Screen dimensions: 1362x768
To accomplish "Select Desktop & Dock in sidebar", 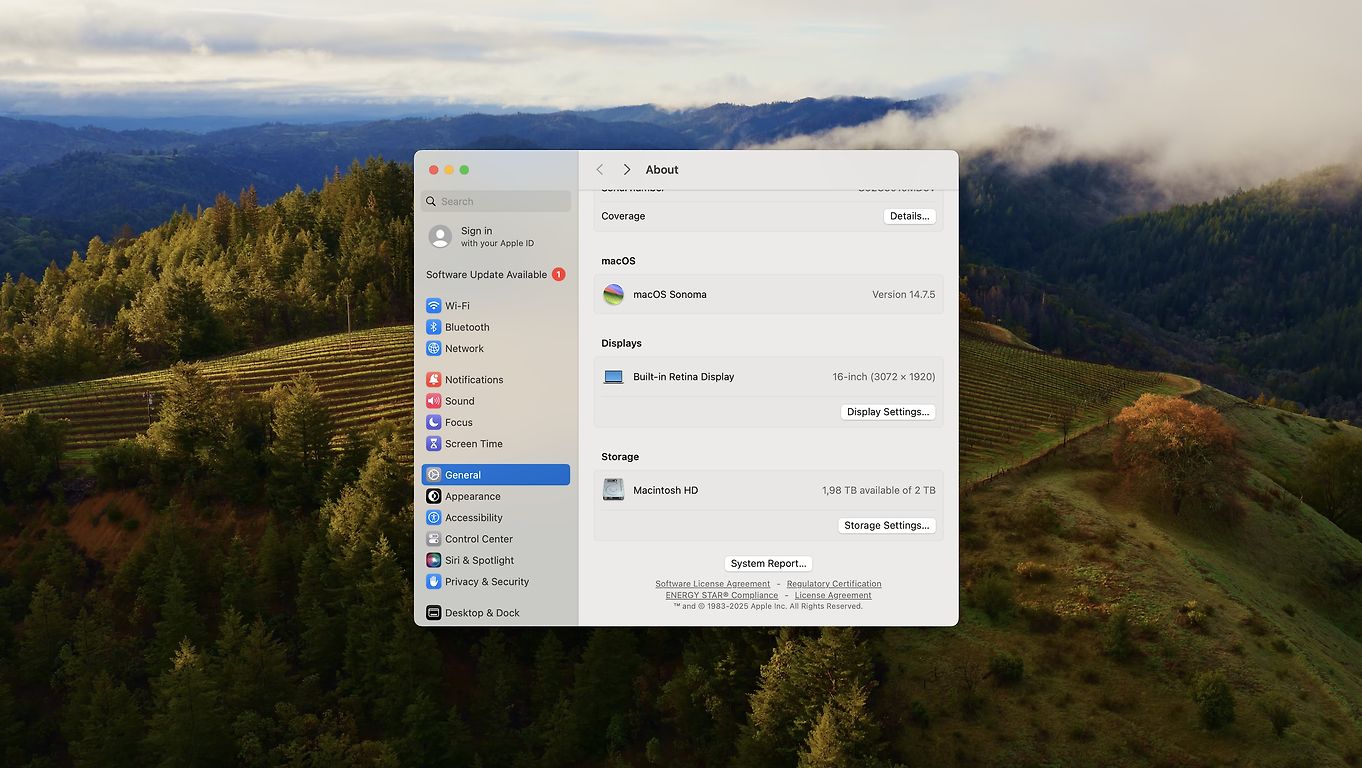I will (496, 613).
